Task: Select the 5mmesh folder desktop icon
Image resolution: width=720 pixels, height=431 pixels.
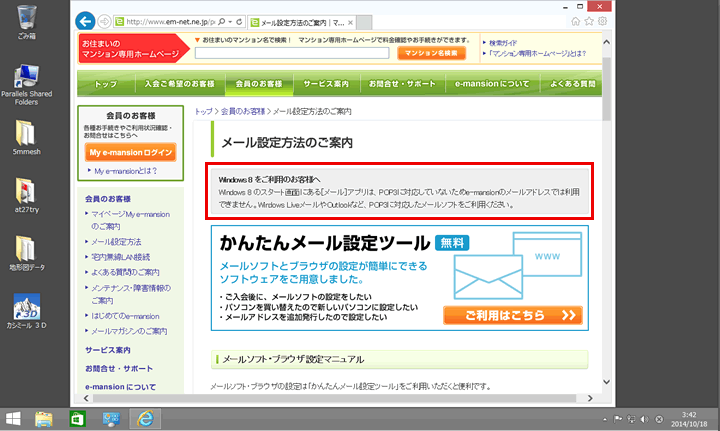Action: pos(26,137)
